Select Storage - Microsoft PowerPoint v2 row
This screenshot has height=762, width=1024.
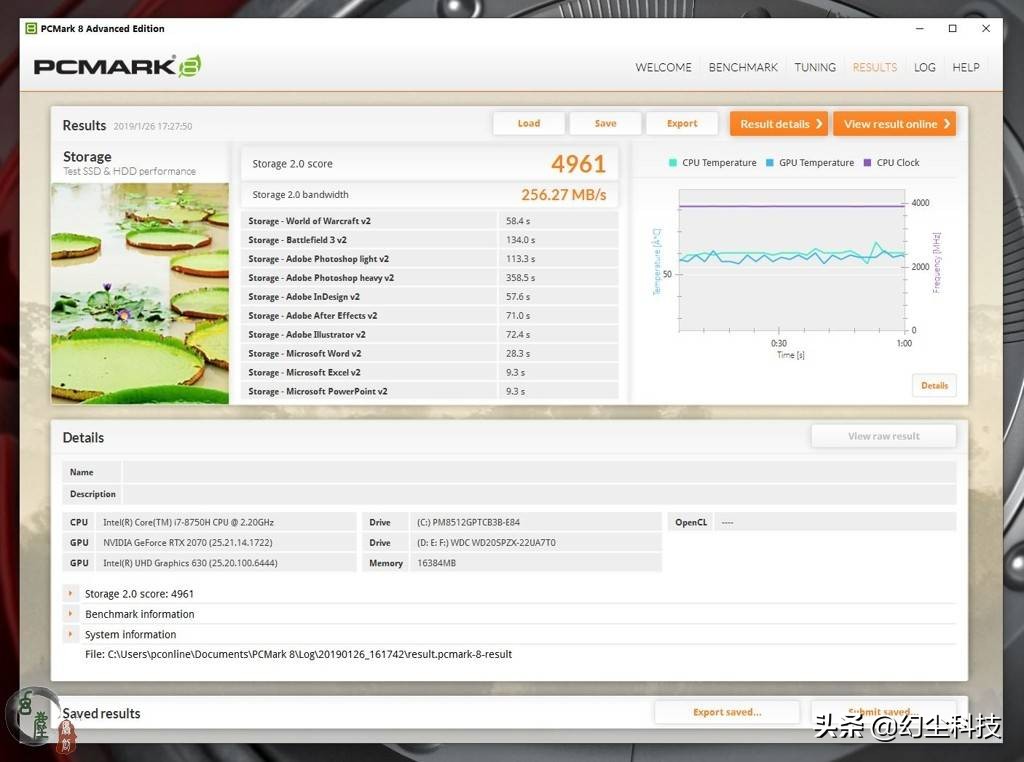pos(429,391)
